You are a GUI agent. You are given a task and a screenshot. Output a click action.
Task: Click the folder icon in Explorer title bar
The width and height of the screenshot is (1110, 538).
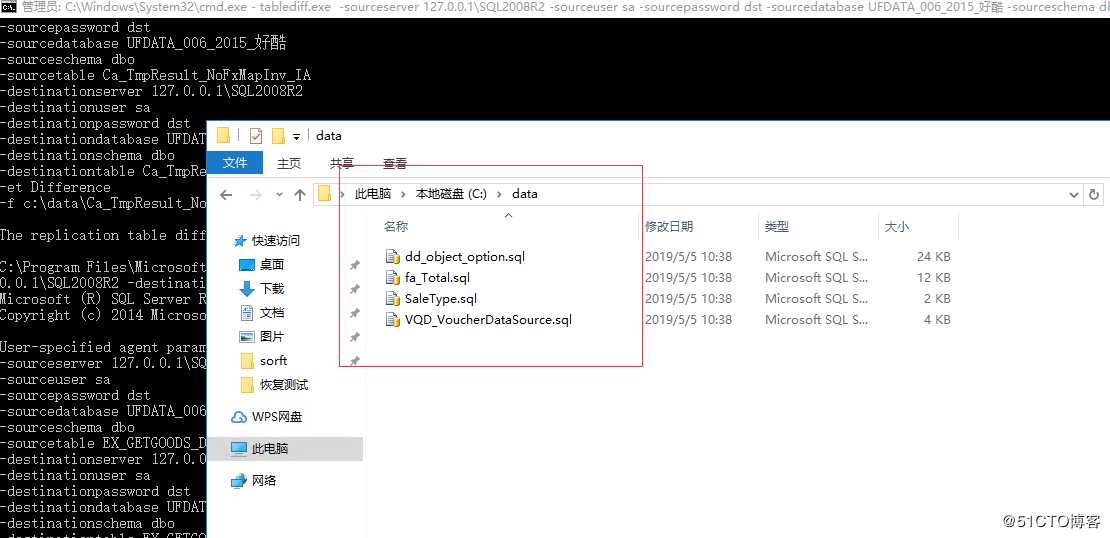coord(224,135)
